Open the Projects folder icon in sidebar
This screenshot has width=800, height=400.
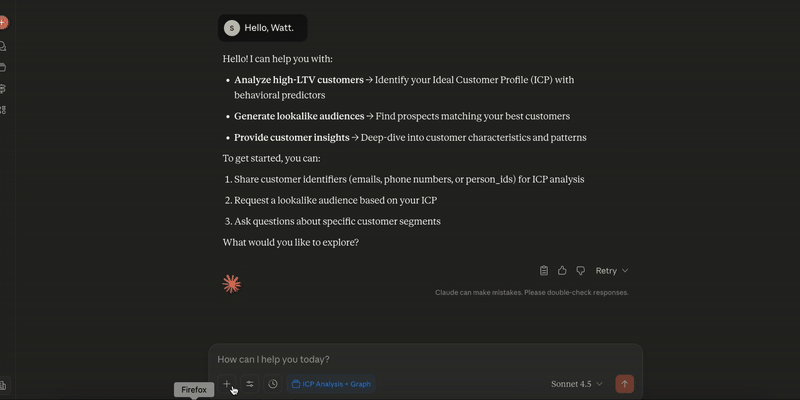click(x=3, y=67)
